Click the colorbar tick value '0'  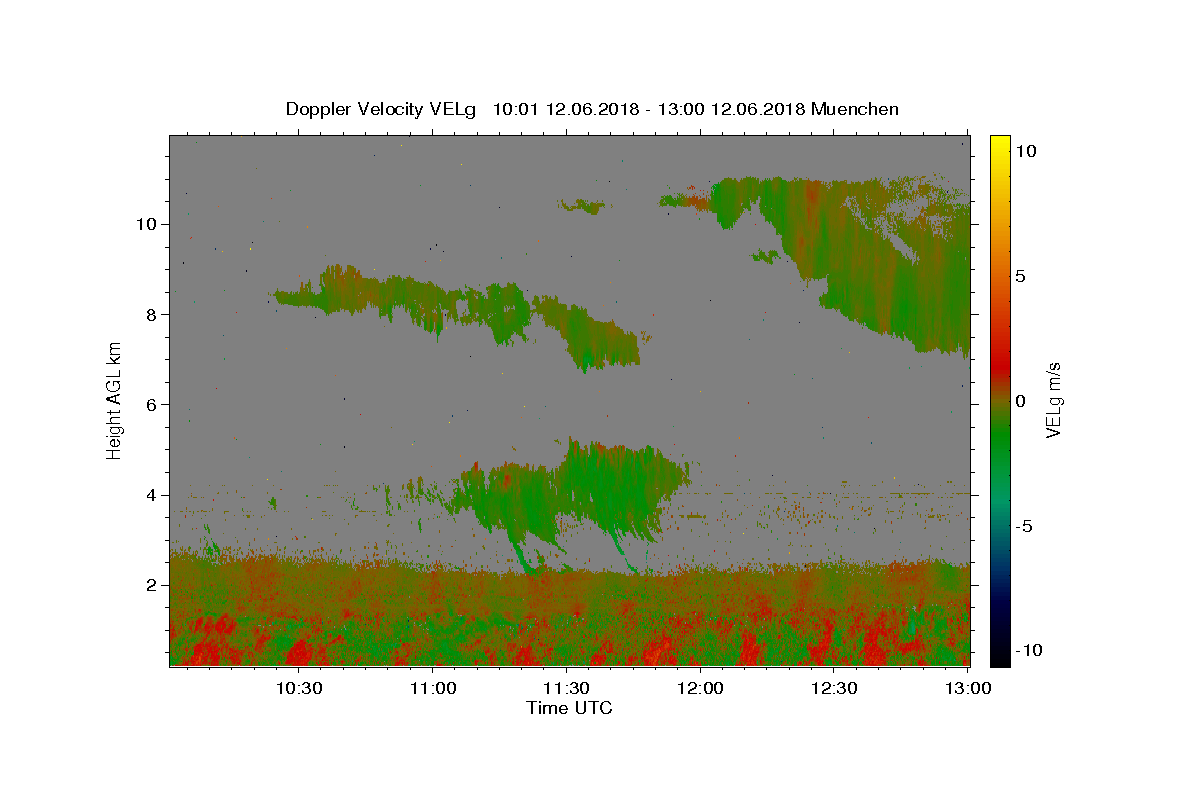pos(1020,401)
